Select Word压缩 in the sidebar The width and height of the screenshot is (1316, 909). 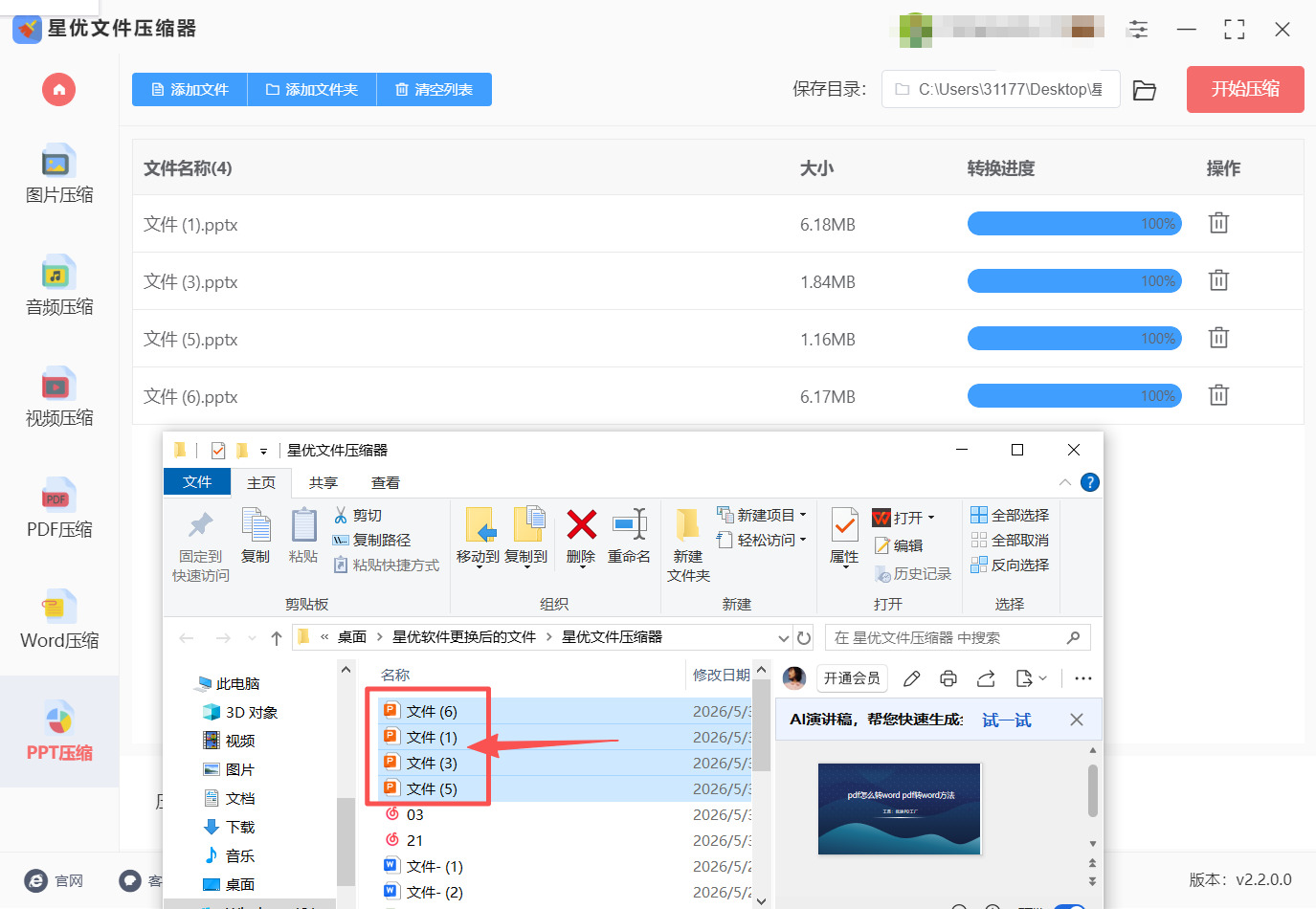coord(59,620)
